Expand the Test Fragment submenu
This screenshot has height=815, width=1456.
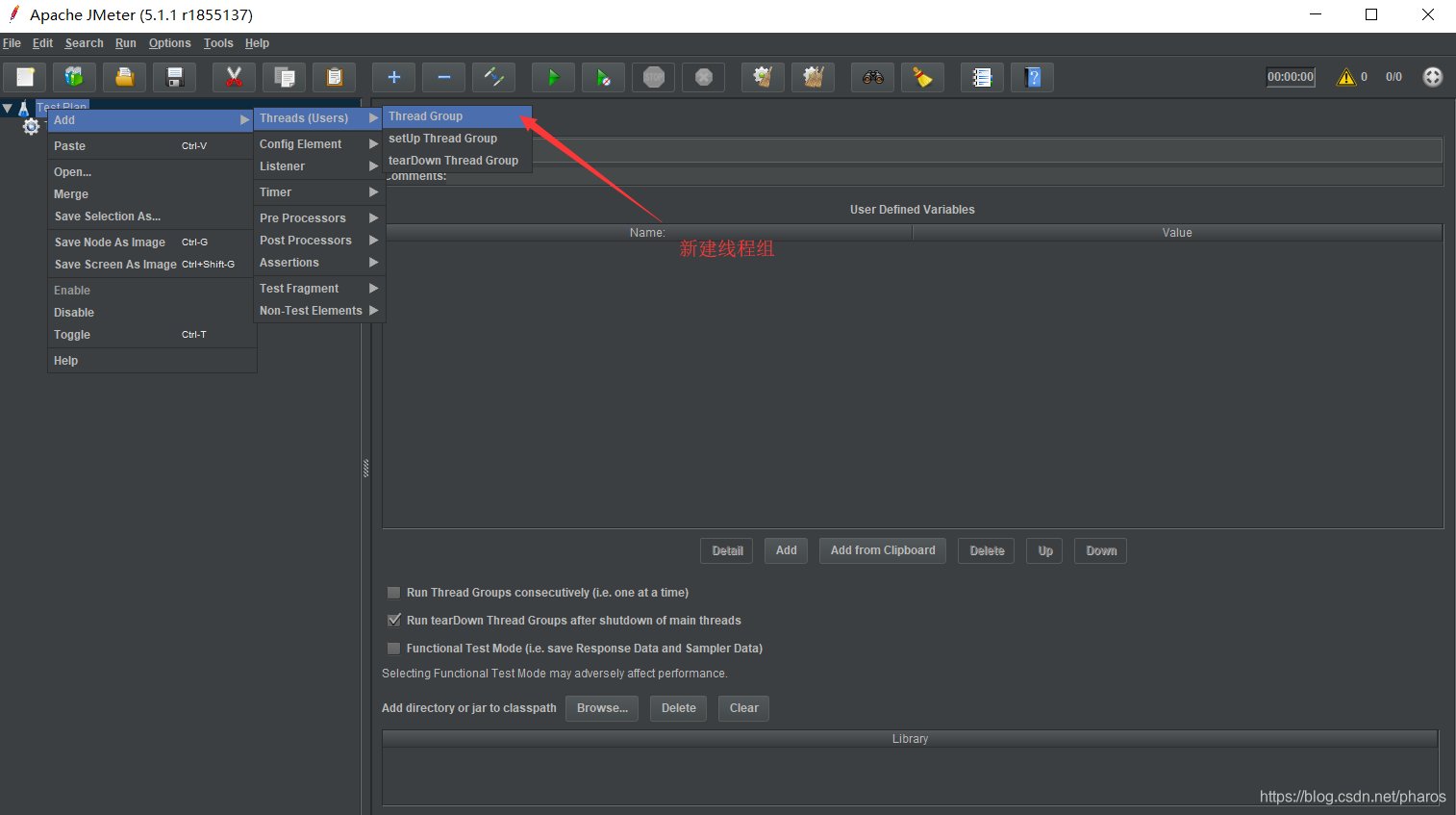318,289
